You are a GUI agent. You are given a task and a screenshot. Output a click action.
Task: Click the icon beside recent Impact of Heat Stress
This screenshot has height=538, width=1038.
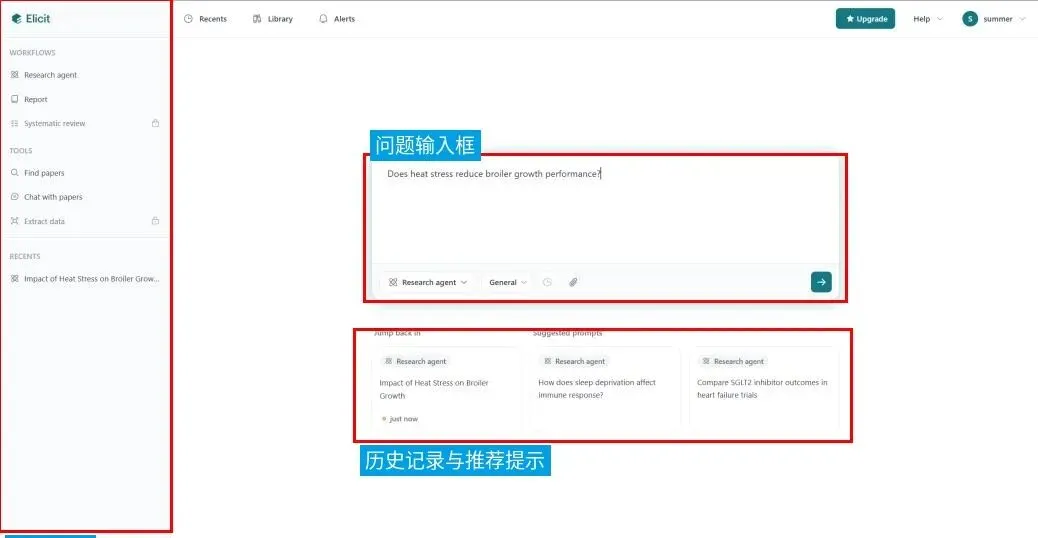tap(15, 279)
